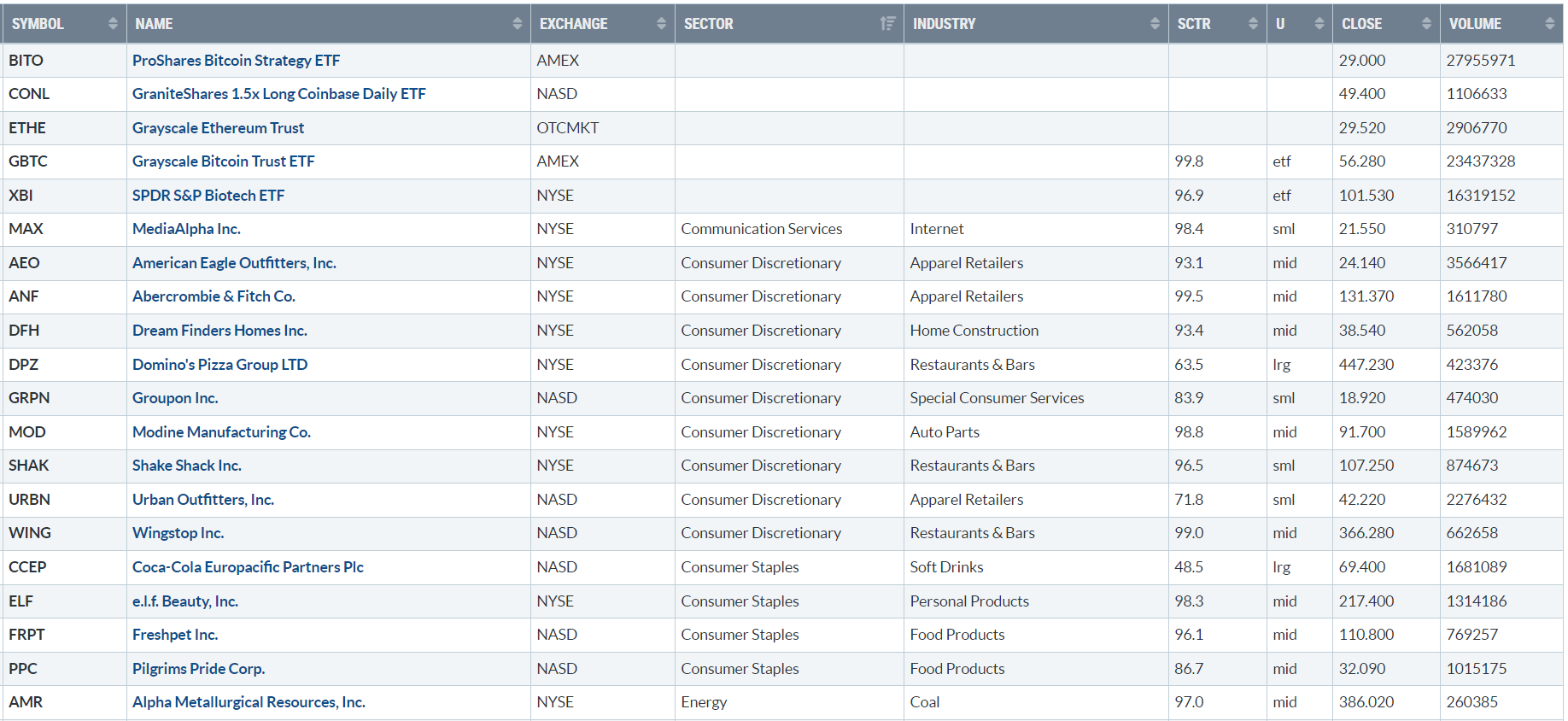Open Grayscale Ethereum Trust details
This screenshot has width=1568, height=721.
218,128
